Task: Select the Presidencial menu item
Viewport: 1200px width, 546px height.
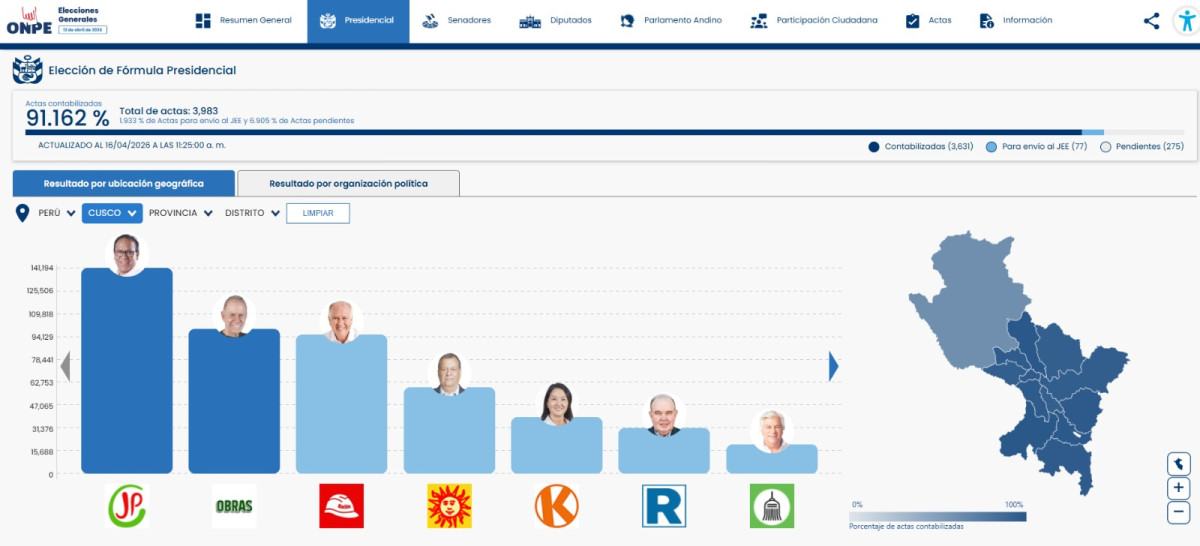Action: tap(358, 20)
